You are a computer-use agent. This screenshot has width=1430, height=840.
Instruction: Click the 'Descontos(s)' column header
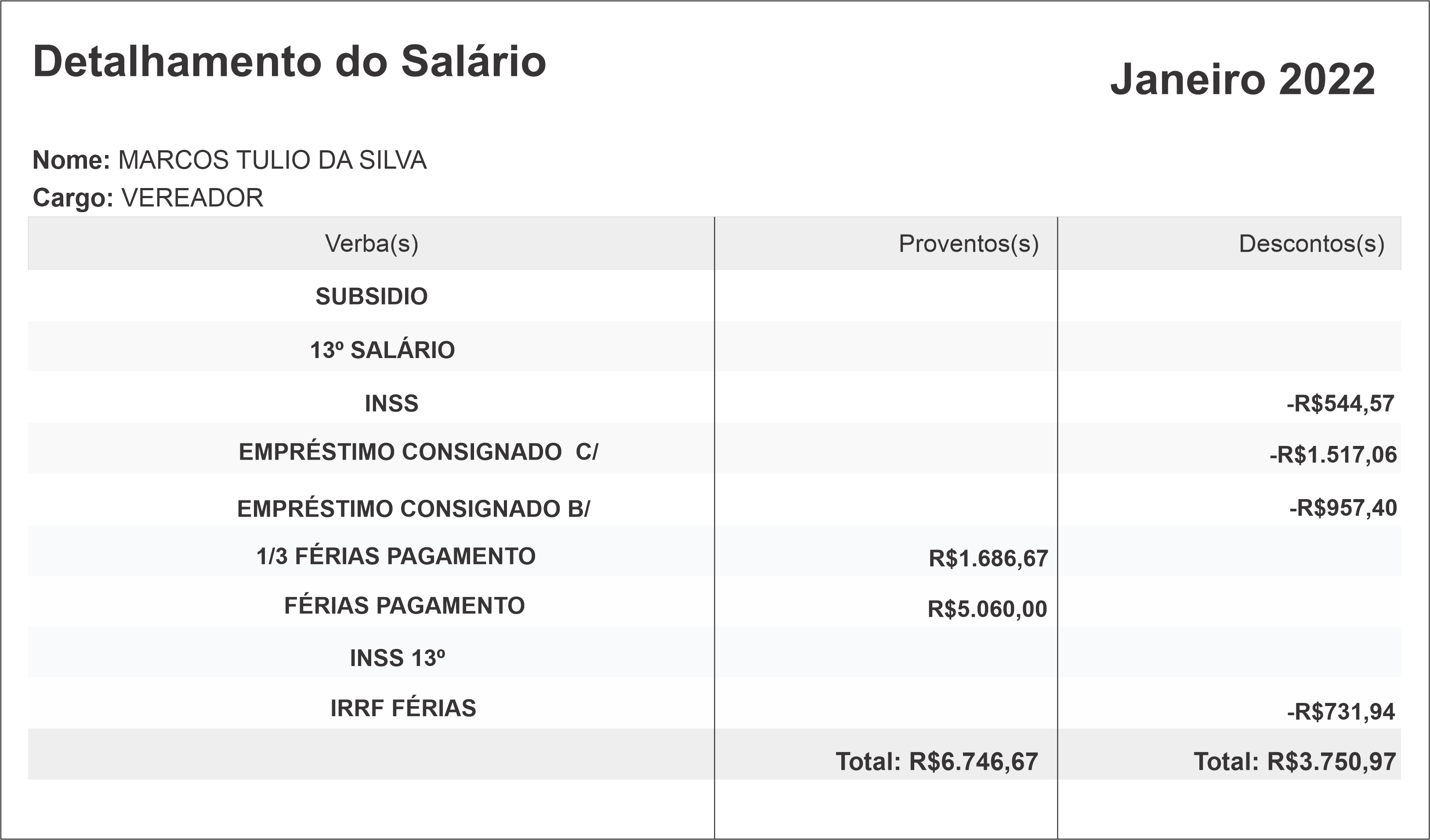pos(1311,244)
